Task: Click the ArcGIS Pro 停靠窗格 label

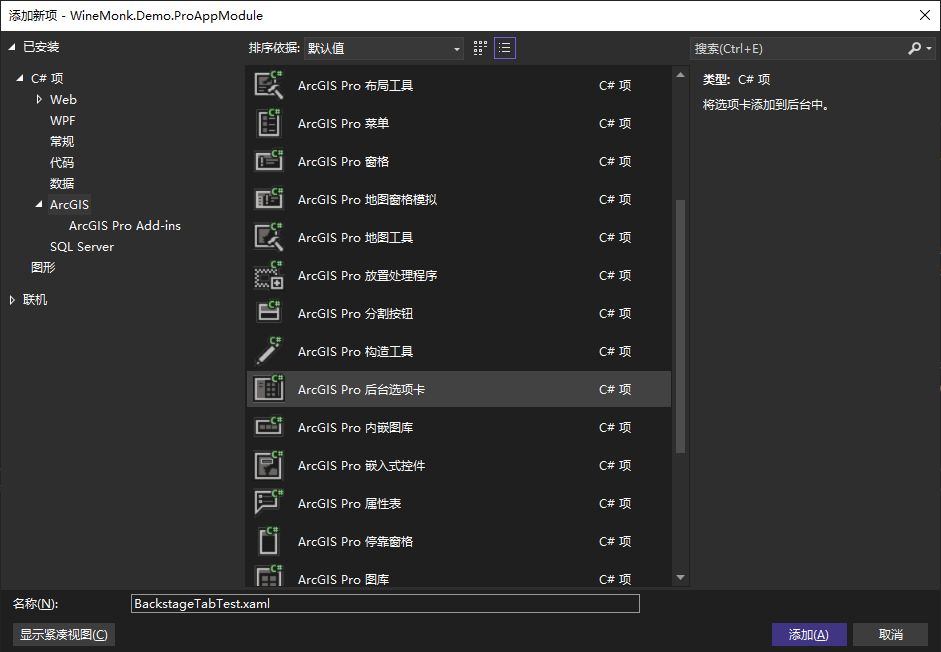Action: click(355, 541)
